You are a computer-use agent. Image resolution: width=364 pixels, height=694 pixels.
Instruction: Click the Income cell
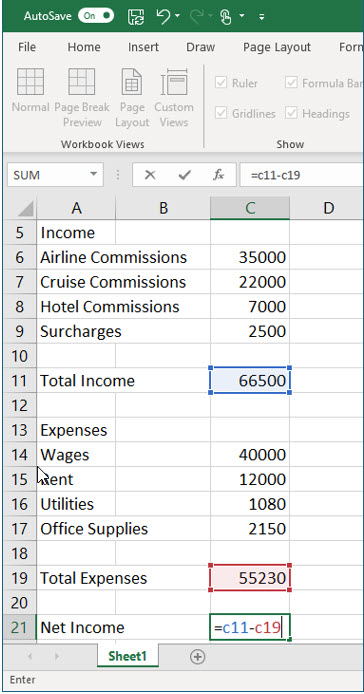tap(76, 233)
